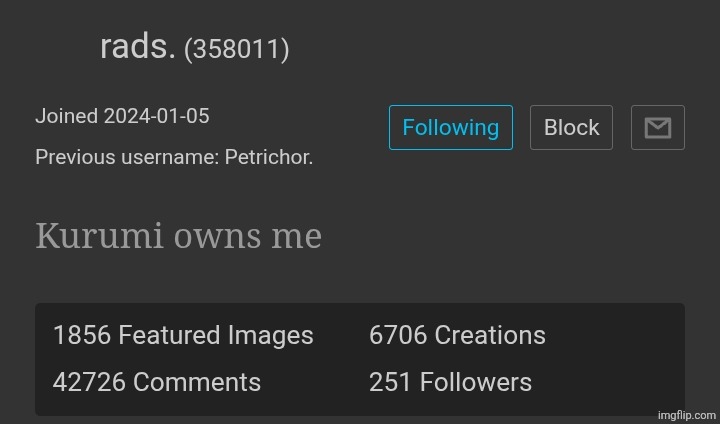Click the "Kurumi owns me" tagline
Viewport: 720px width, 424px height.
coord(178,236)
